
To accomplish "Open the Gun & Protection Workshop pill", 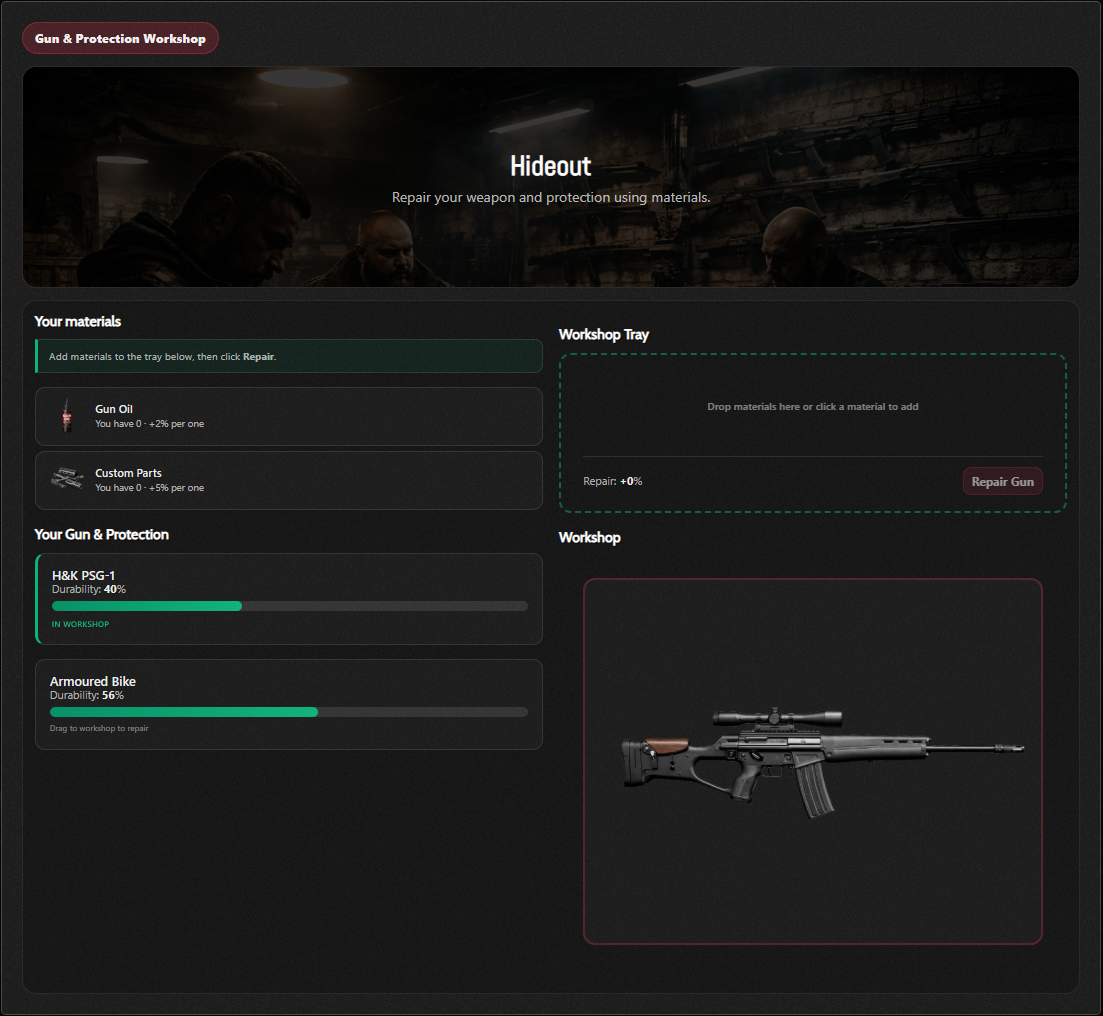I will (120, 39).
